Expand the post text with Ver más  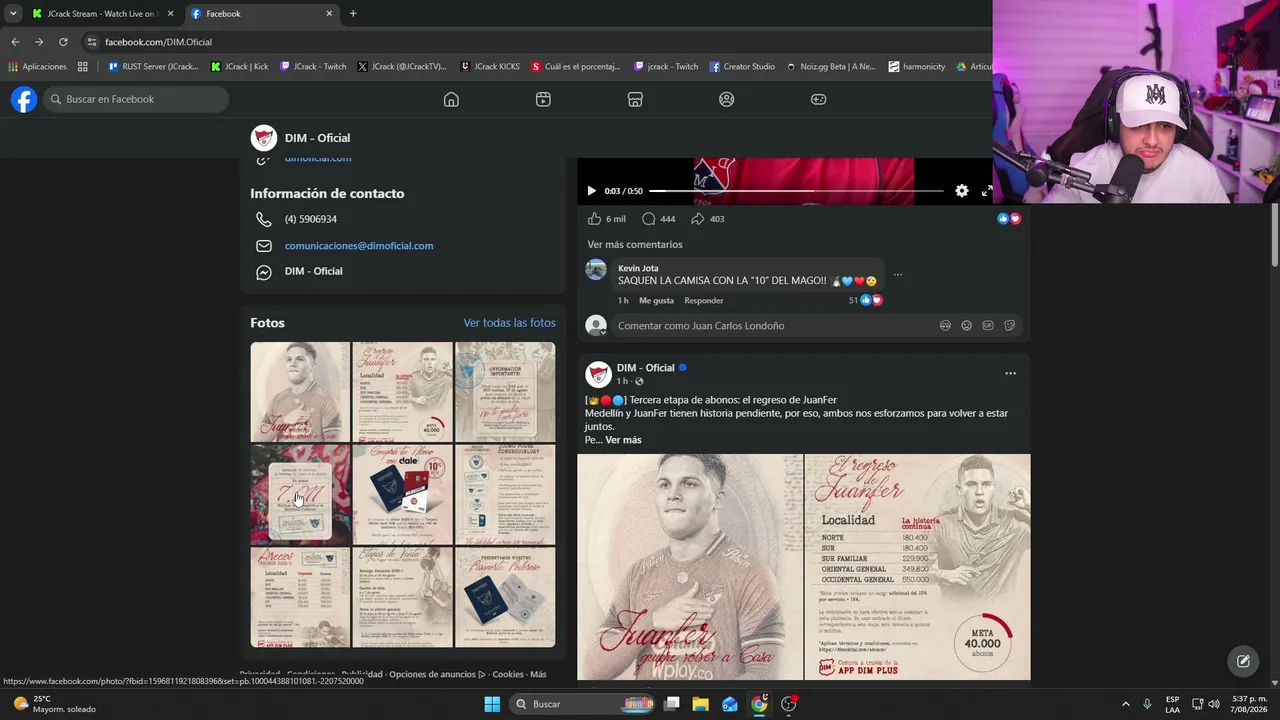coord(623,440)
